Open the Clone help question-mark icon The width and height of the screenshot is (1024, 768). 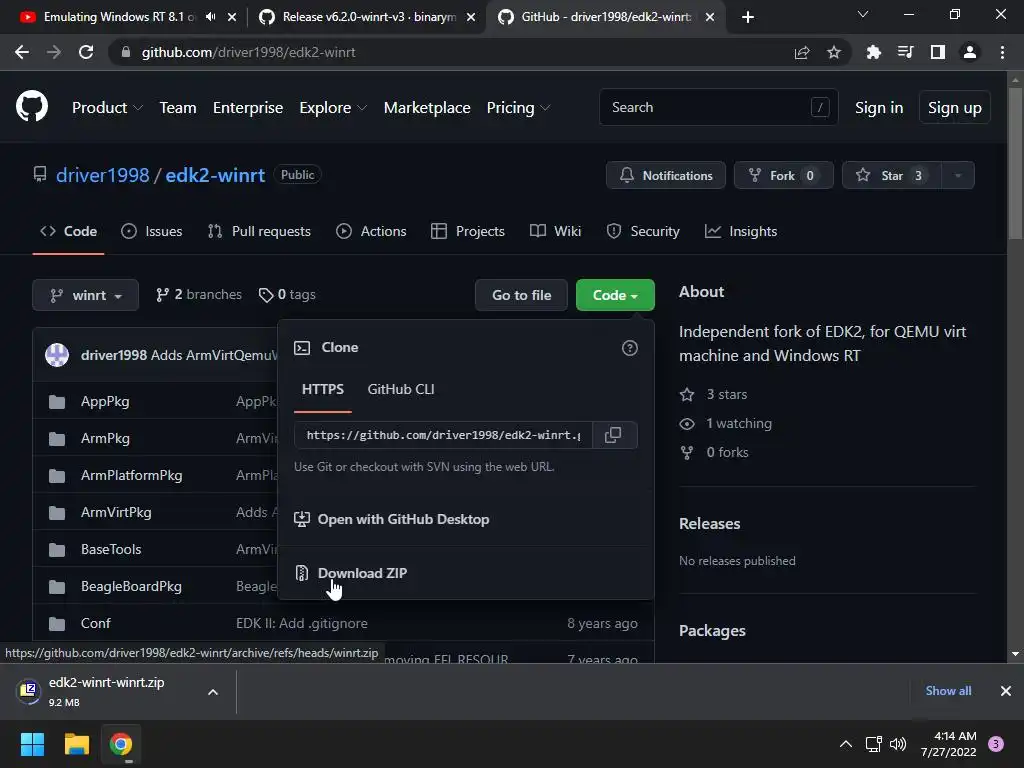(x=630, y=348)
